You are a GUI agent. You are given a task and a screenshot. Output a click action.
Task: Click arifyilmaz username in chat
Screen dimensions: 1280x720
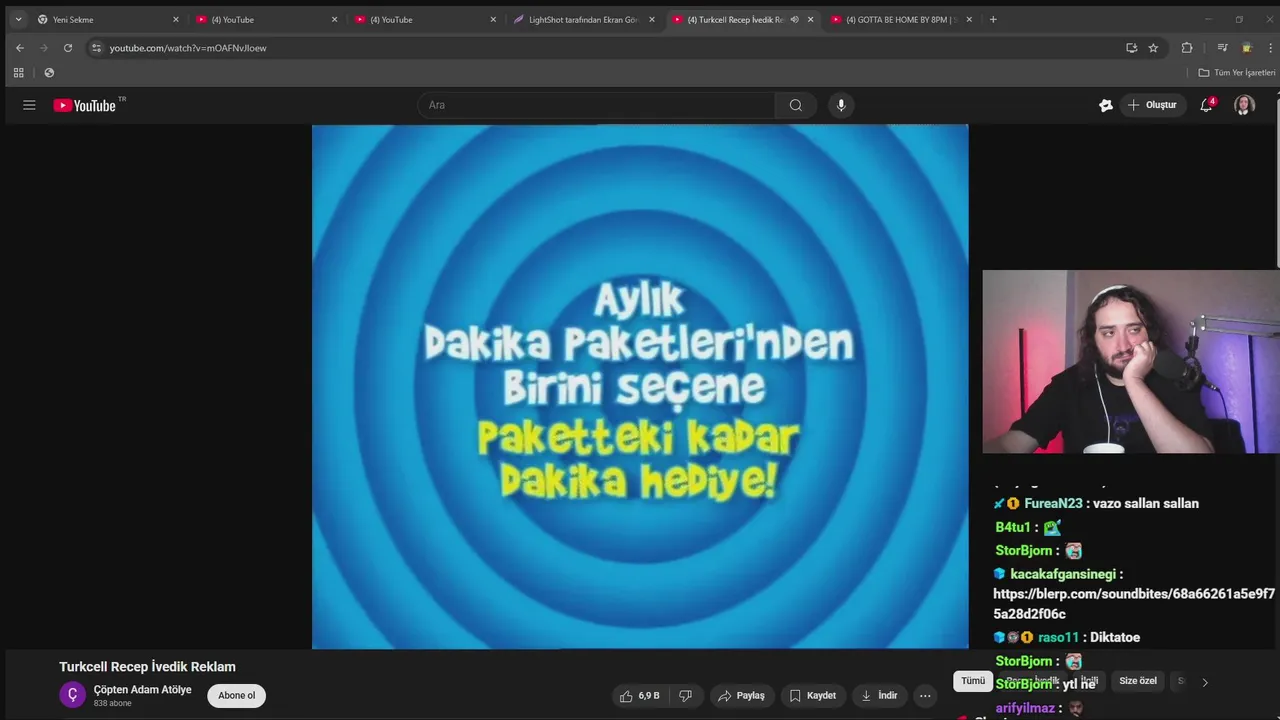click(1025, 708)
